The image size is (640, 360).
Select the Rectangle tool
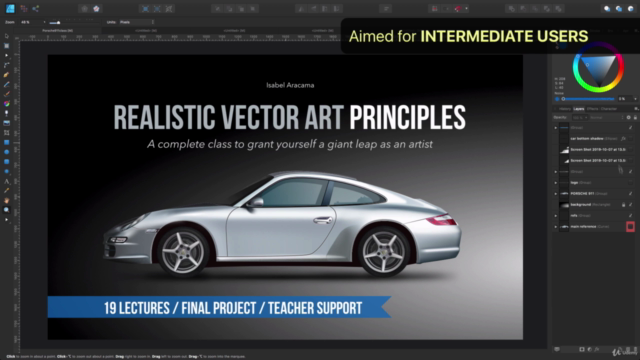7,142
